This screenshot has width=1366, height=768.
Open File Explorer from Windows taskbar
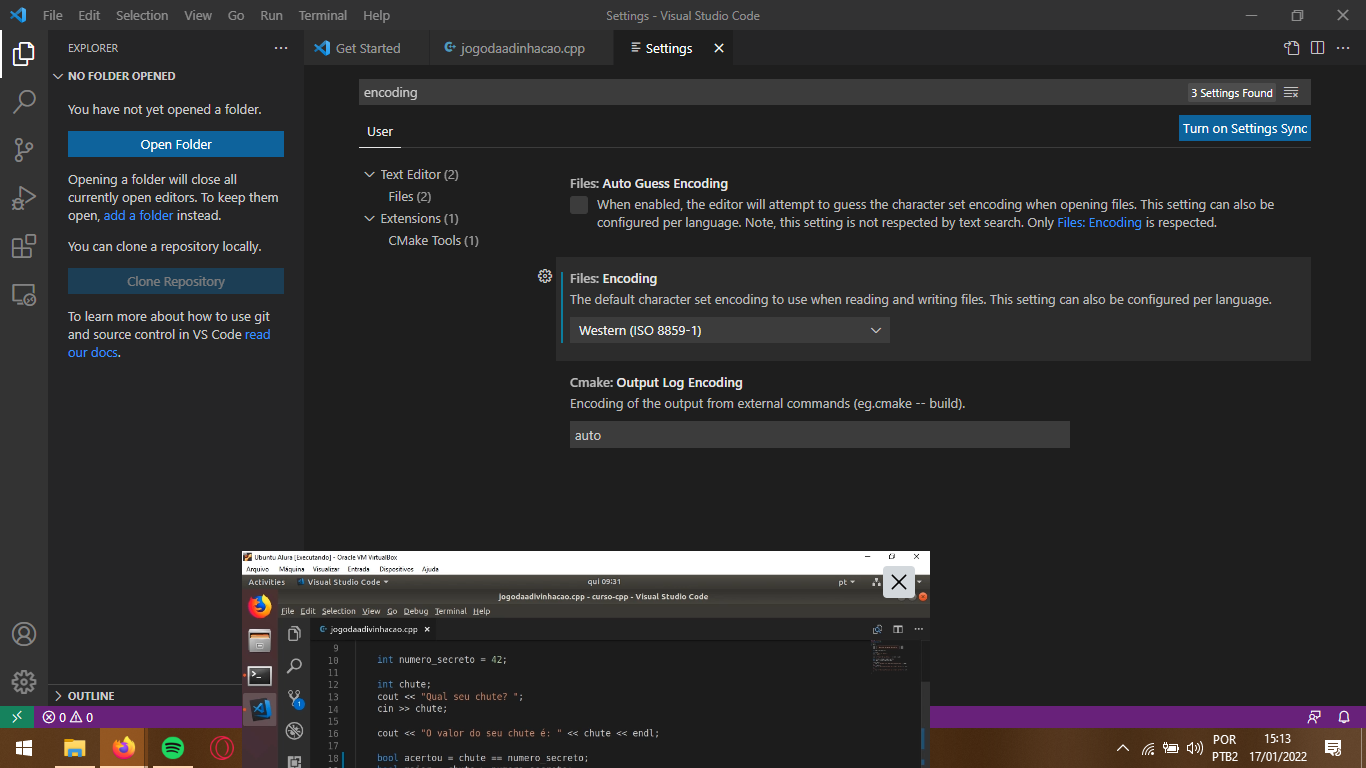75,748
